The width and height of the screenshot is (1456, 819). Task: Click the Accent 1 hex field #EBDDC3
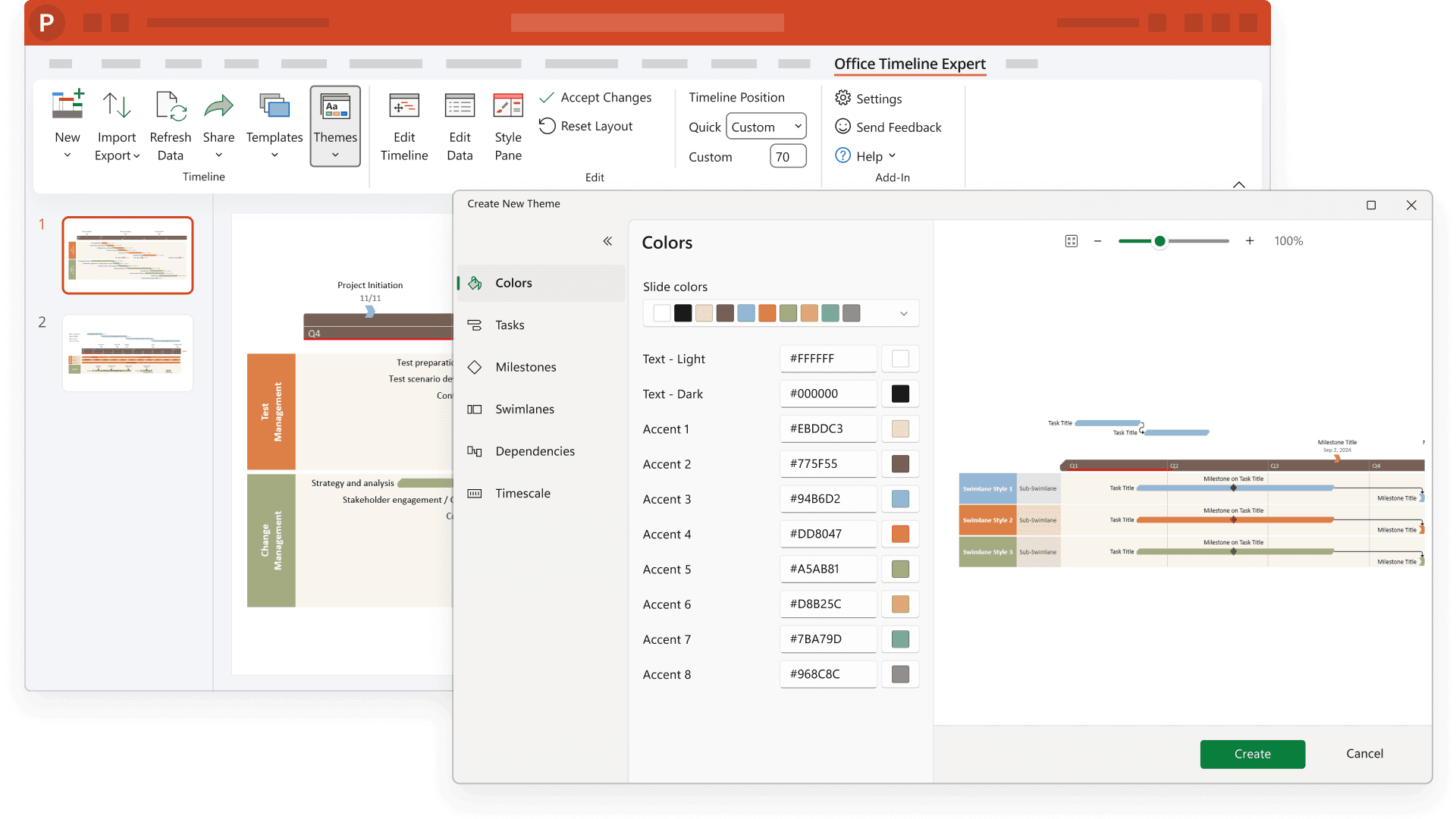828,428
